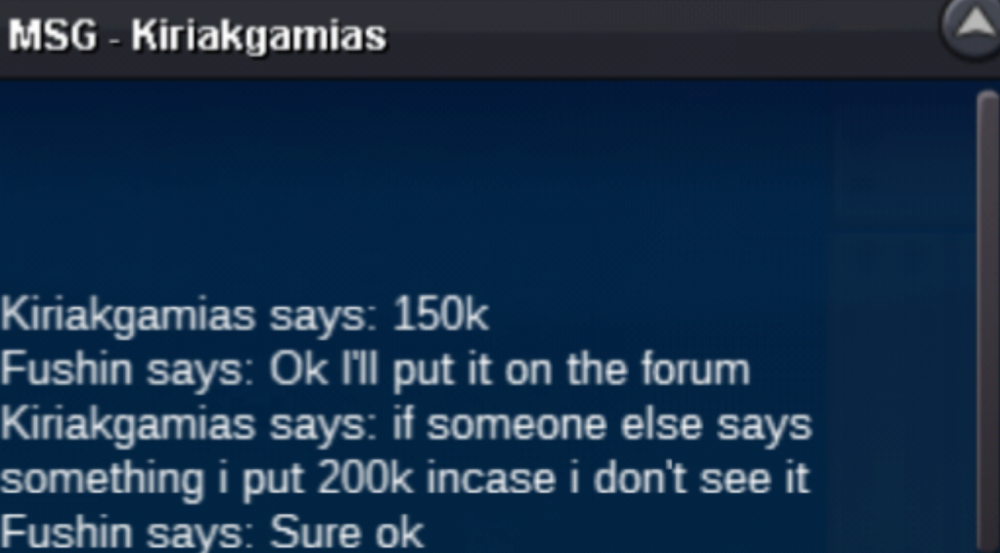Select the "something i put 200k incase" line
The height and width of the screenshot is (553, 1000).
pyautogui.click(x=405, y=479)
